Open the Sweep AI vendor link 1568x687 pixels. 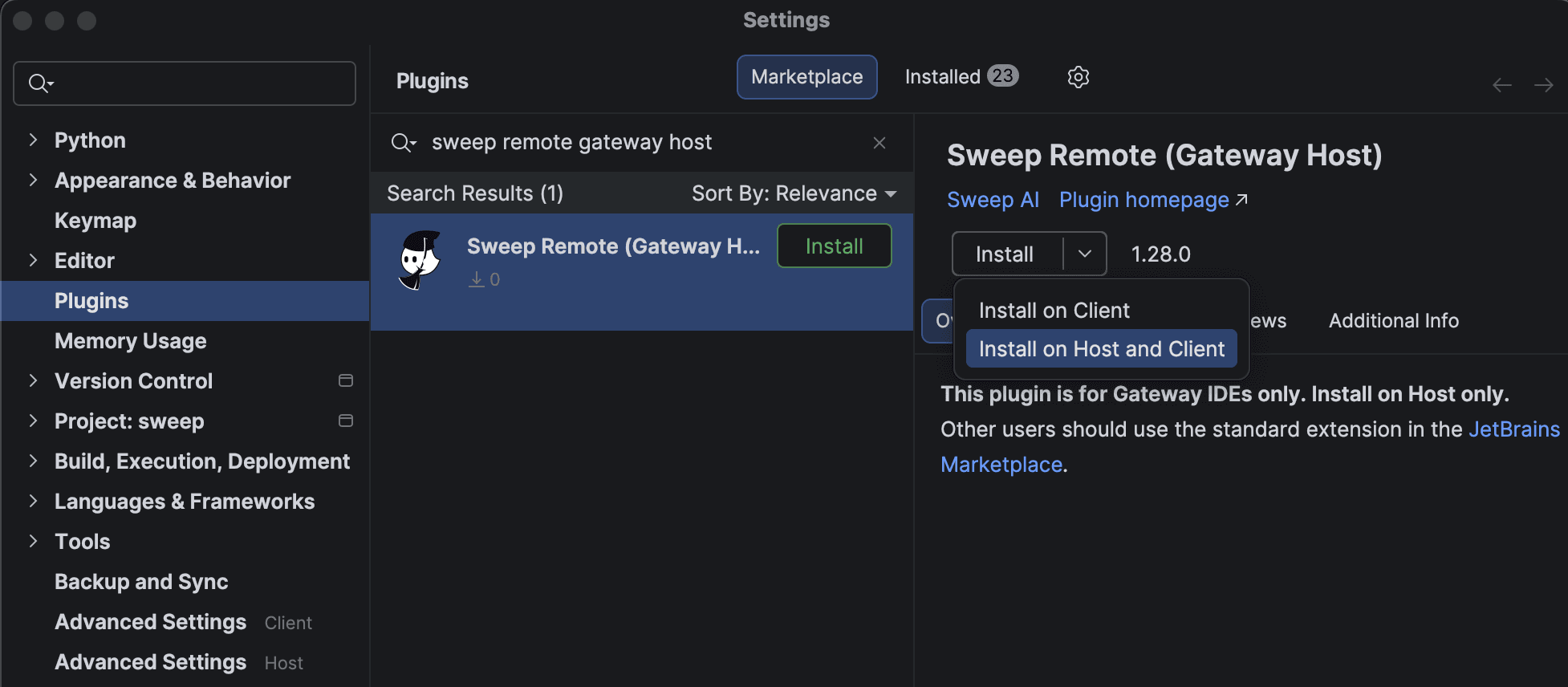click(993, 200)
